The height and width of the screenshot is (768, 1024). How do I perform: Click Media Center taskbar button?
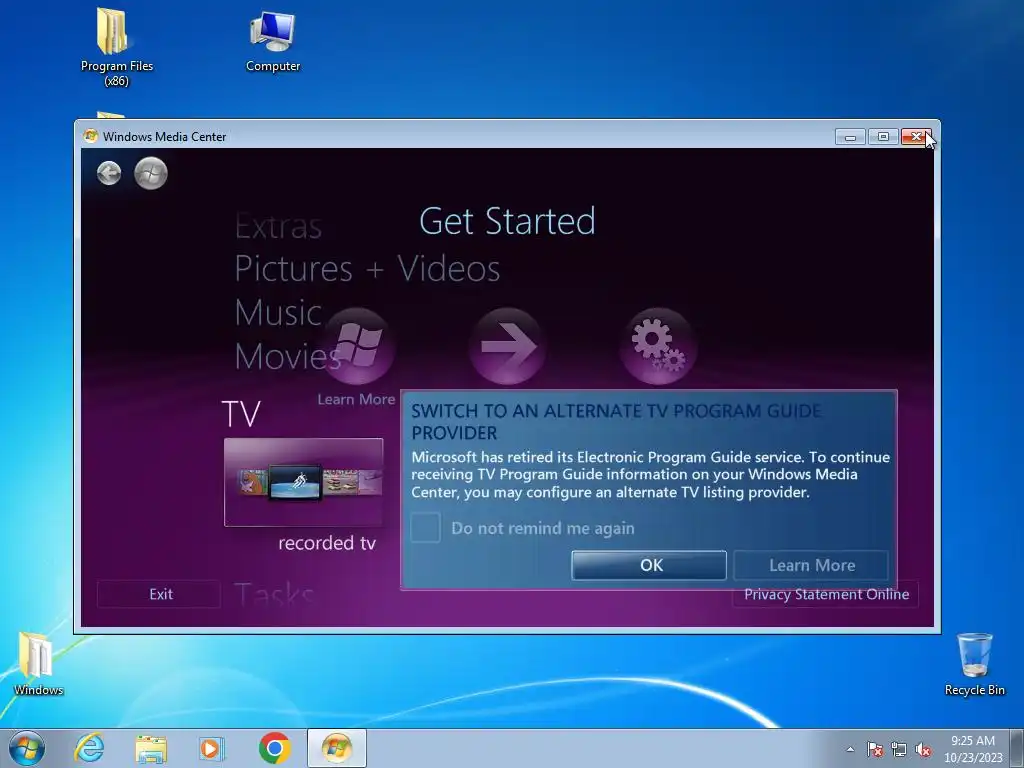(x=337, y=748)
